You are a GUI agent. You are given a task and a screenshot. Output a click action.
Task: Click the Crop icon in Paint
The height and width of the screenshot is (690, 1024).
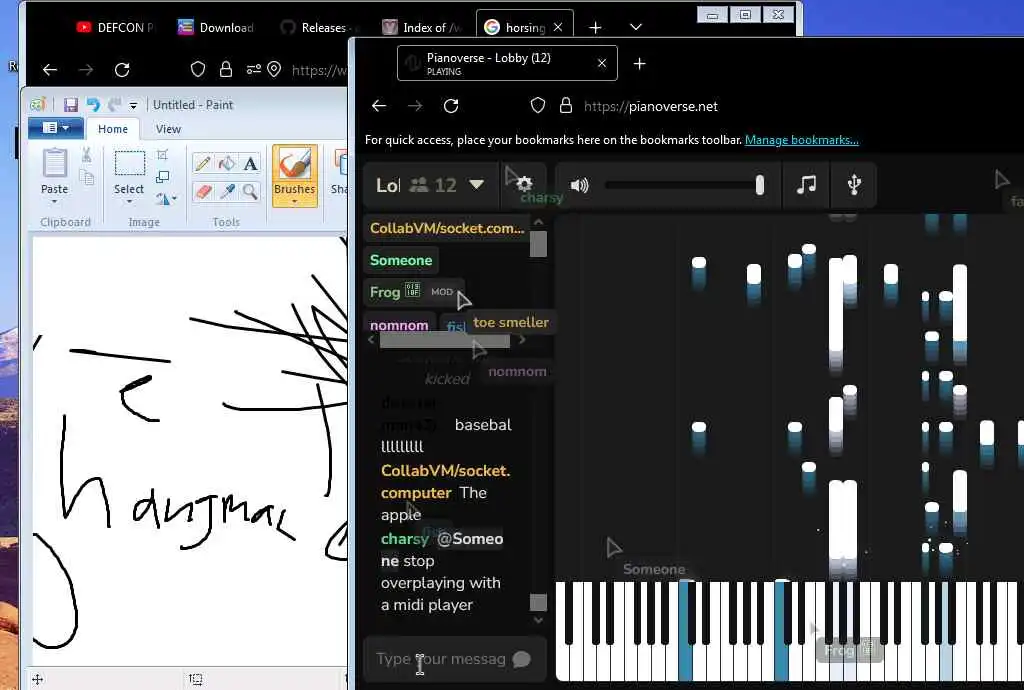163,155
